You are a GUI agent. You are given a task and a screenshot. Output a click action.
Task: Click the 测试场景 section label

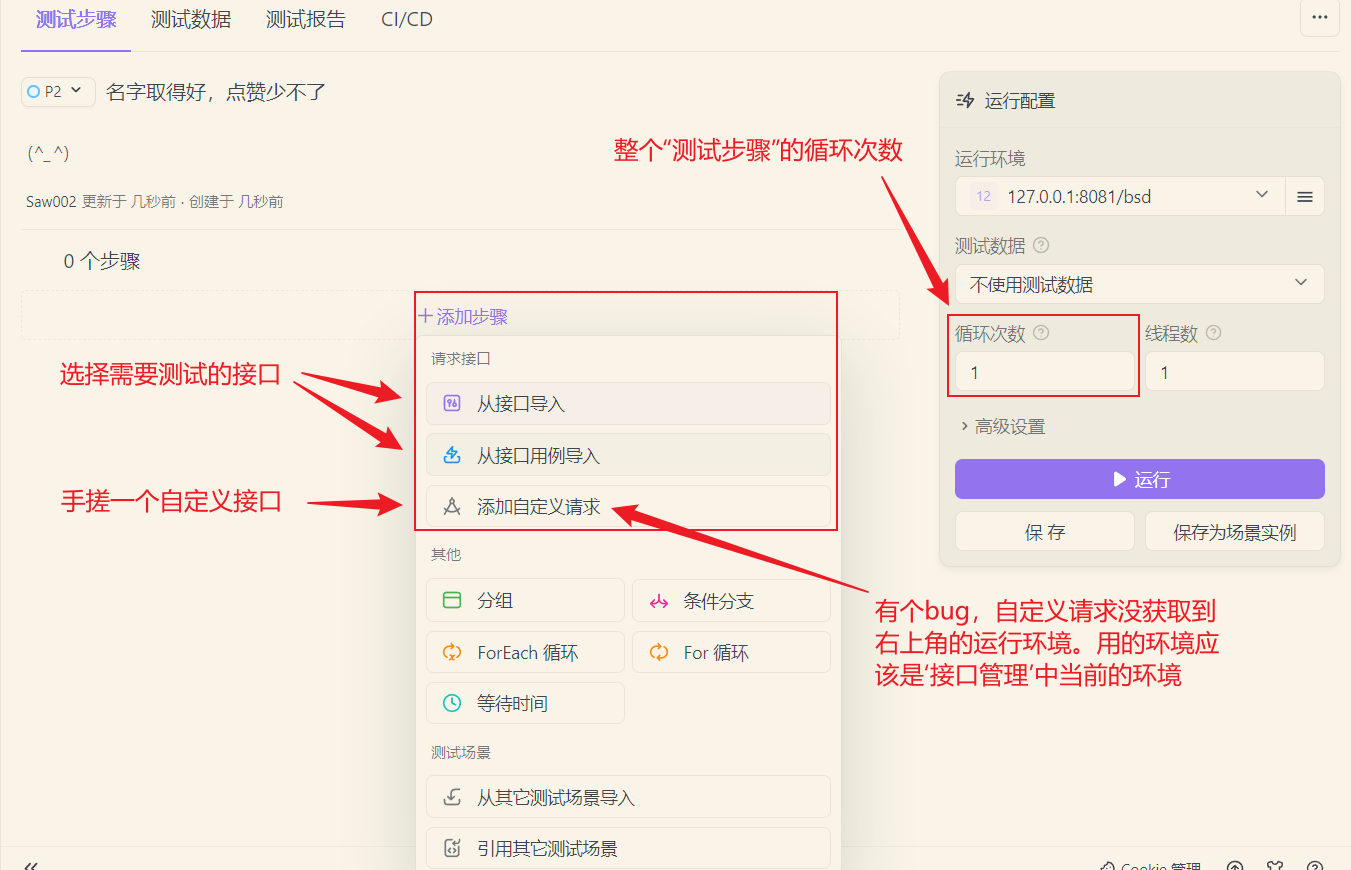click(461, 752)
